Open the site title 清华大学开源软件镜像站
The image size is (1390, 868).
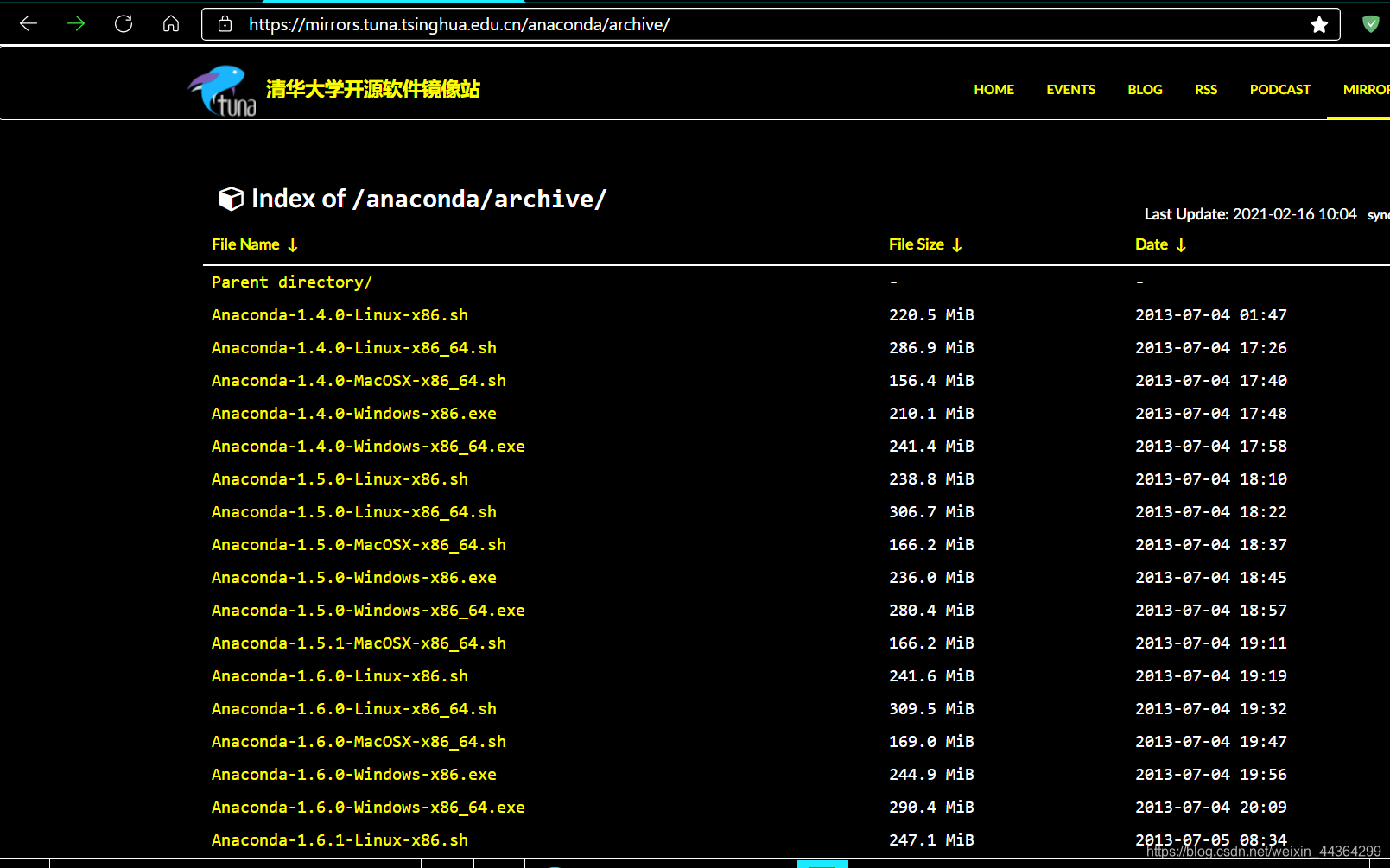(x=373, y=90)
